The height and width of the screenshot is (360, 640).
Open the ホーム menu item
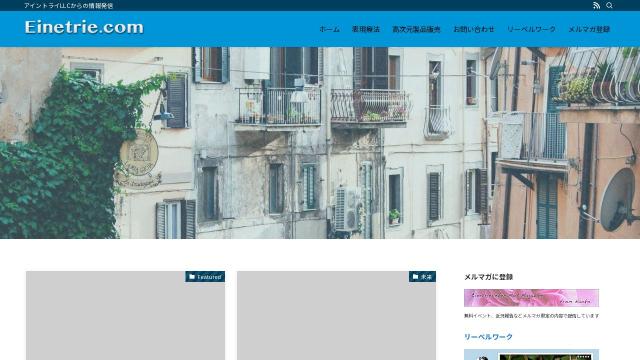coord(329,29)
